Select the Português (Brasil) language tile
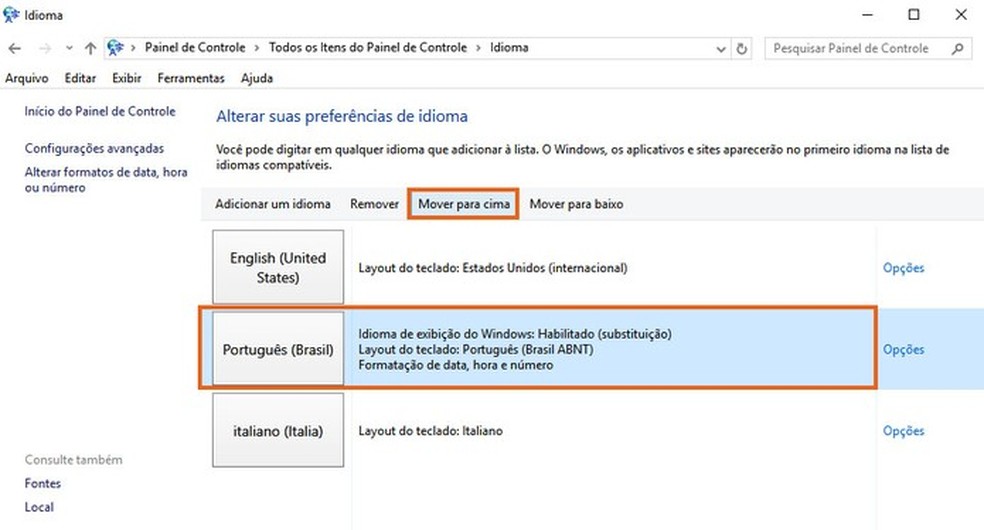This screenshot has width=984, height=530. (278, 349)
